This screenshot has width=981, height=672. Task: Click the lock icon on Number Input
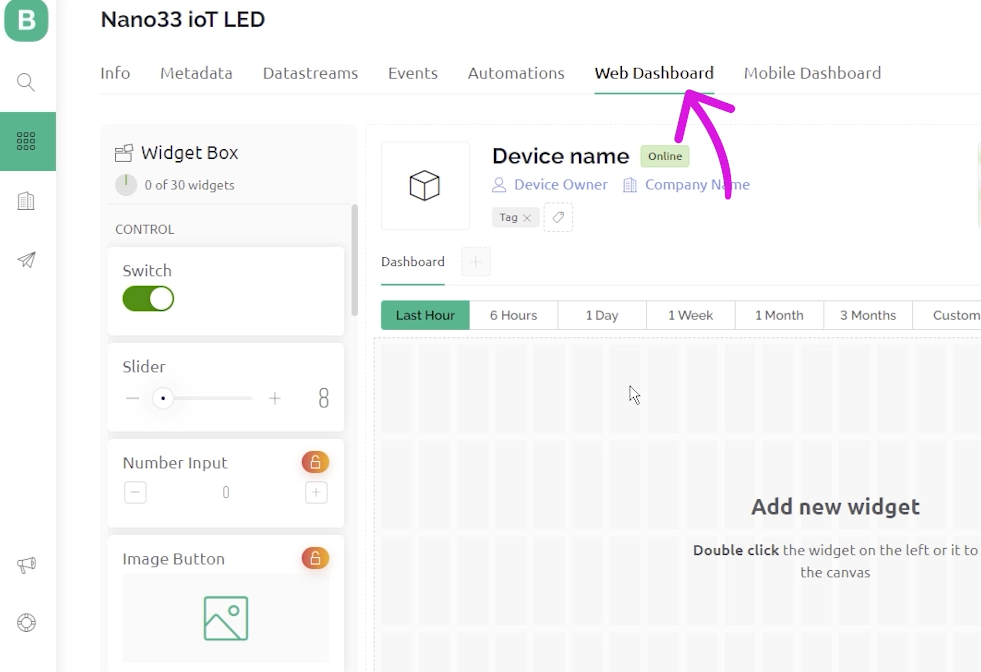(315, 462)
